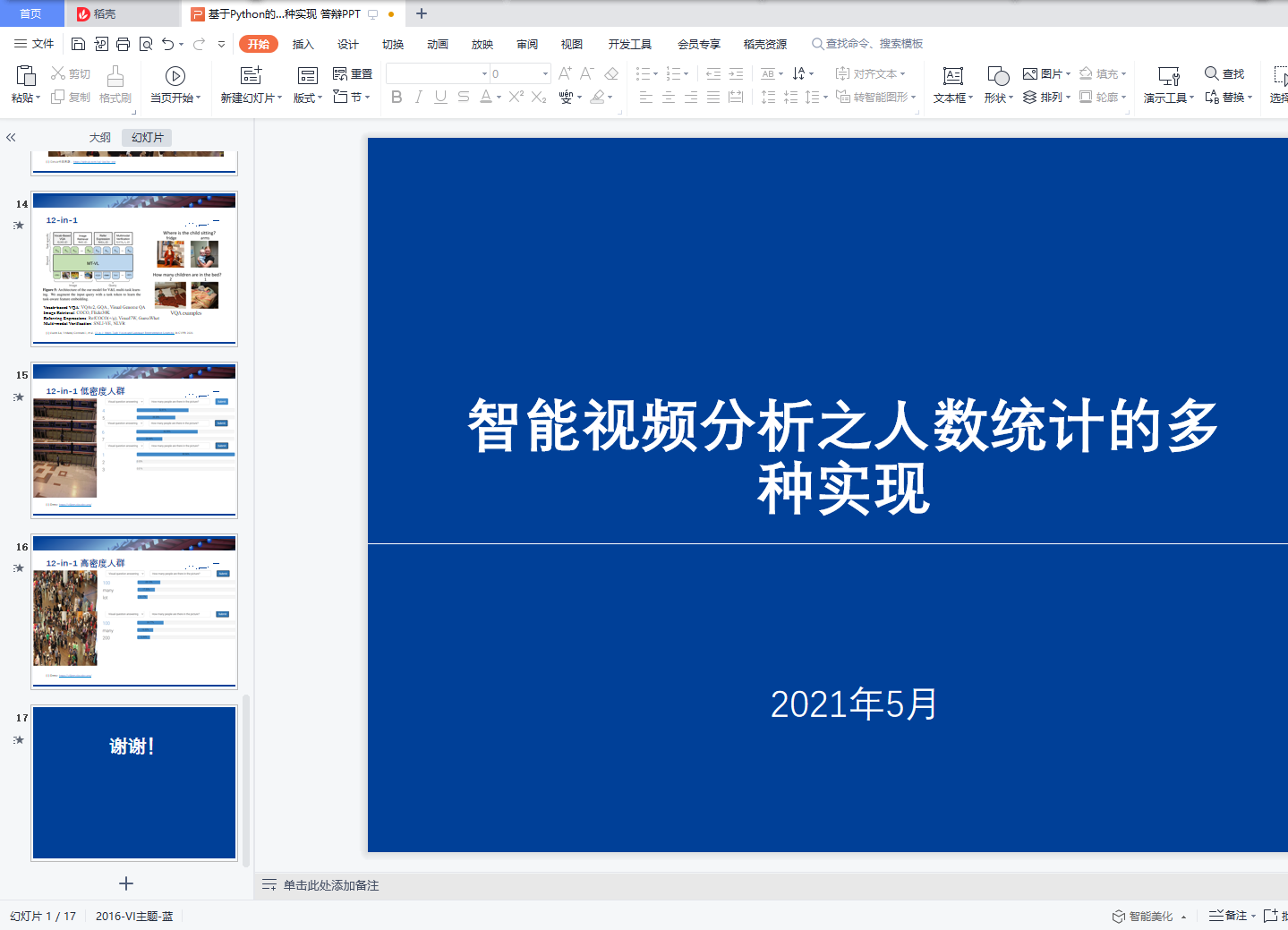Toggle Strikethrough formatting
This screenshot has width=1288, height=930.
(x=463, y=97)
